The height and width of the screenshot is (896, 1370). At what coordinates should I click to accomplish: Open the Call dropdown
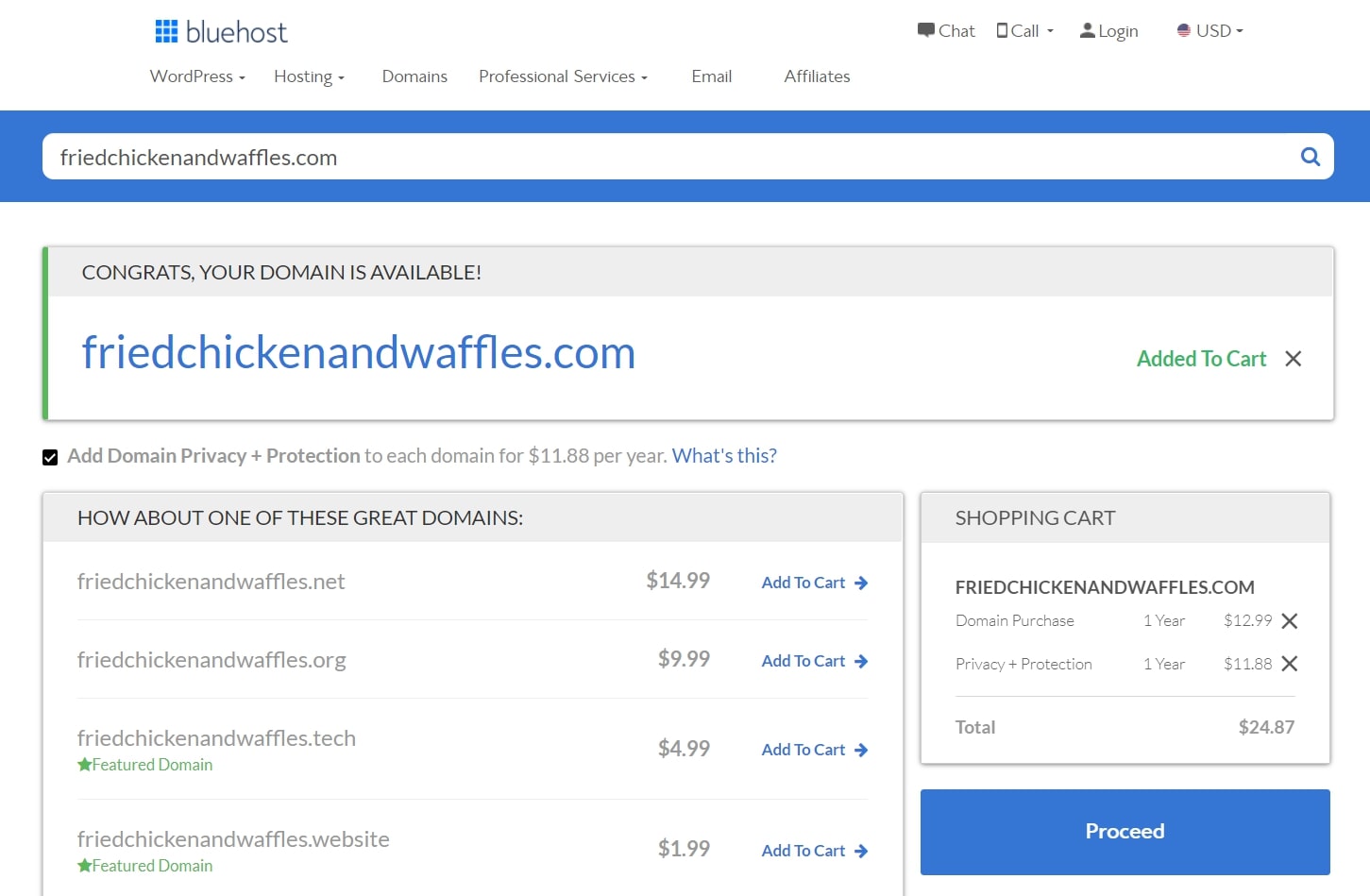coord(1025,30)
